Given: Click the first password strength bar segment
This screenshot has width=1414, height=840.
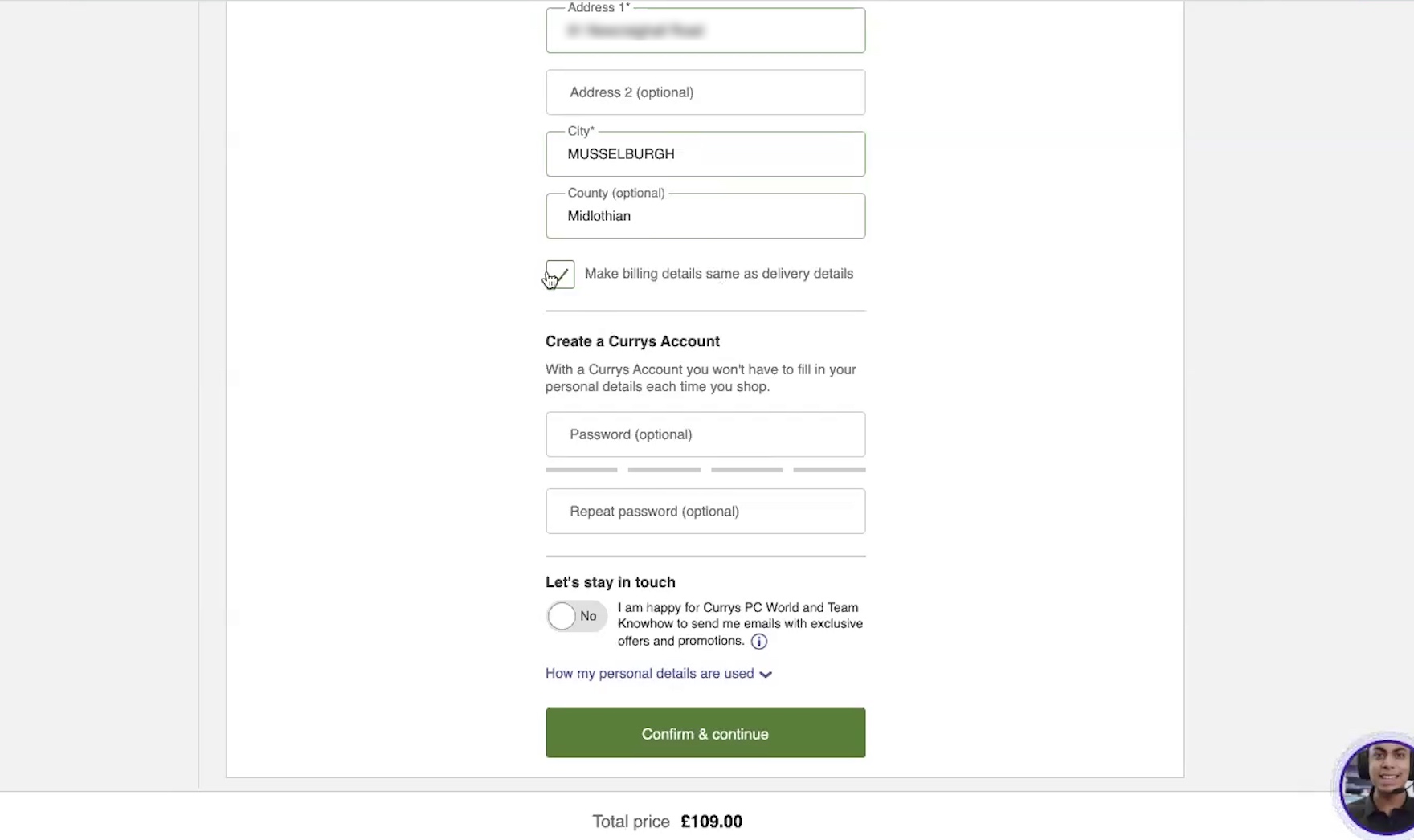Looking at the screenshot, I should 582,470.
